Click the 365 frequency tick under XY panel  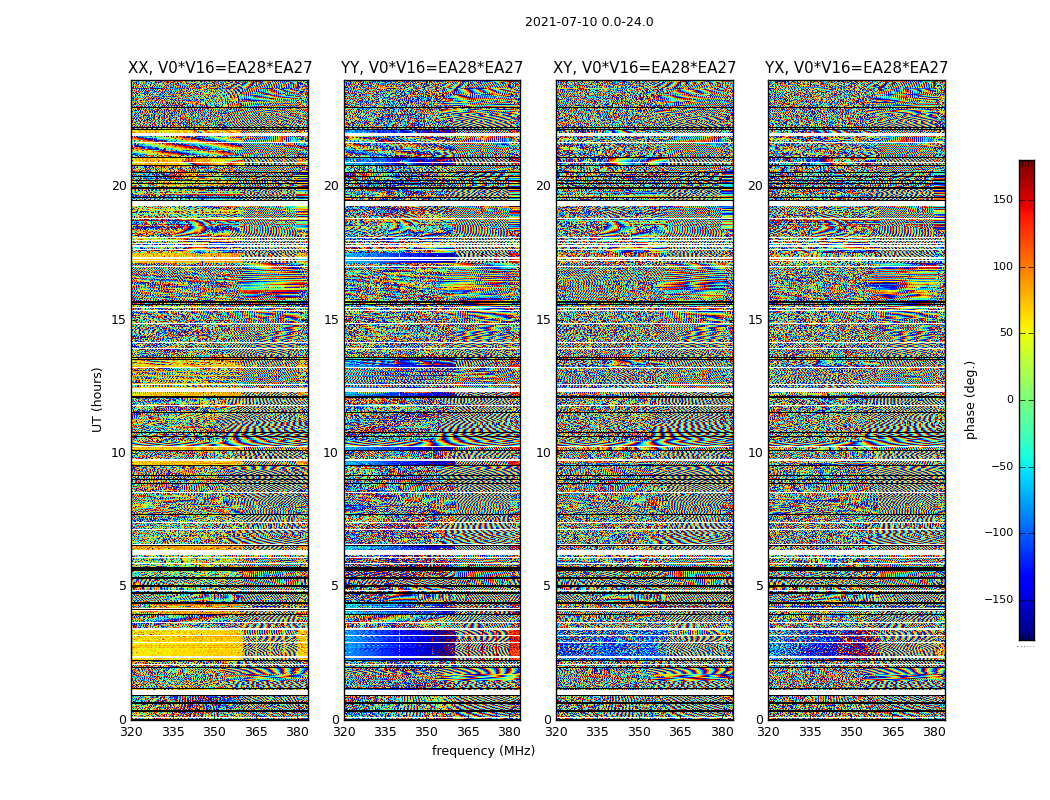pos(680,732)
